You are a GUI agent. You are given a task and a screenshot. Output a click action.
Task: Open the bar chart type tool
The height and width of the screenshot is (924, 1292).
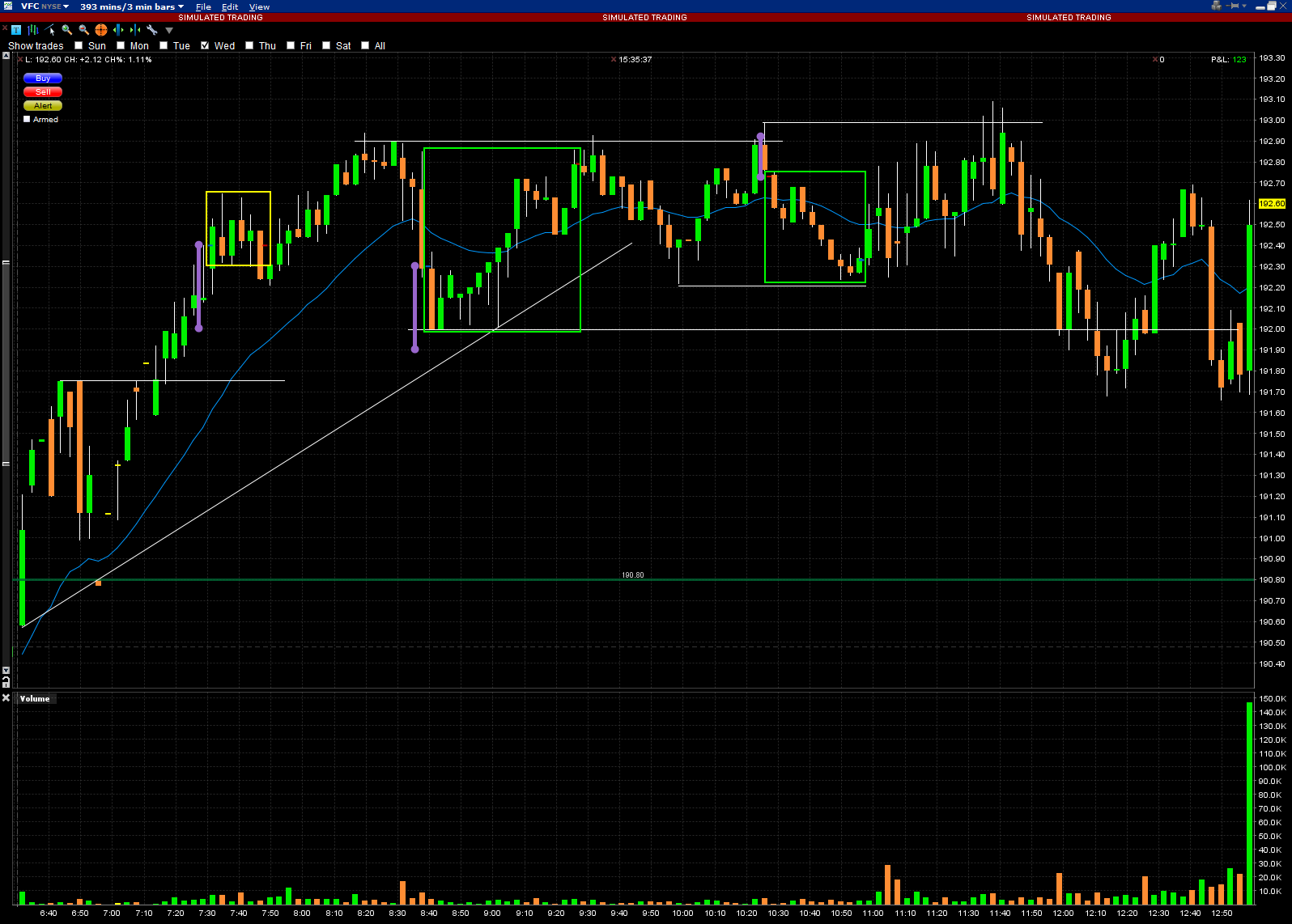pyautogui.click(x=33, y=30)
